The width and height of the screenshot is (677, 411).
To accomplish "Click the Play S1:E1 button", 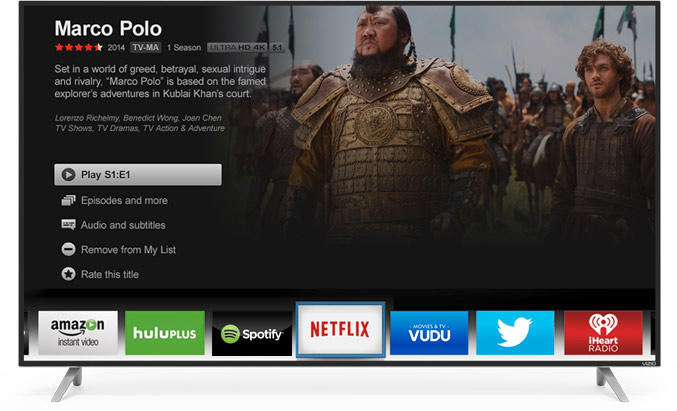I will point(138,174).
